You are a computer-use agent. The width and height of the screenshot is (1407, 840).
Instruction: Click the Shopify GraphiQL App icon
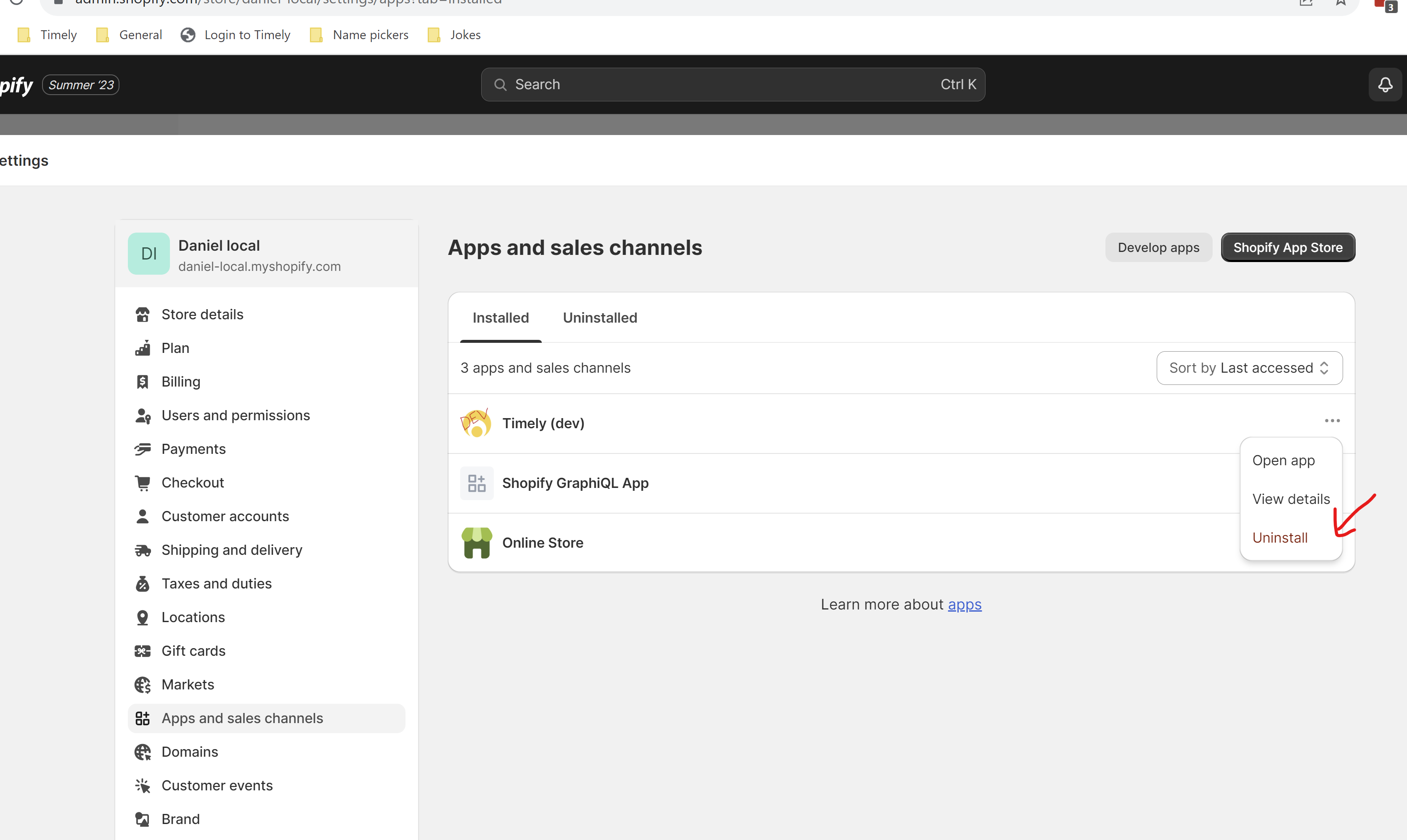coord(477,483)
